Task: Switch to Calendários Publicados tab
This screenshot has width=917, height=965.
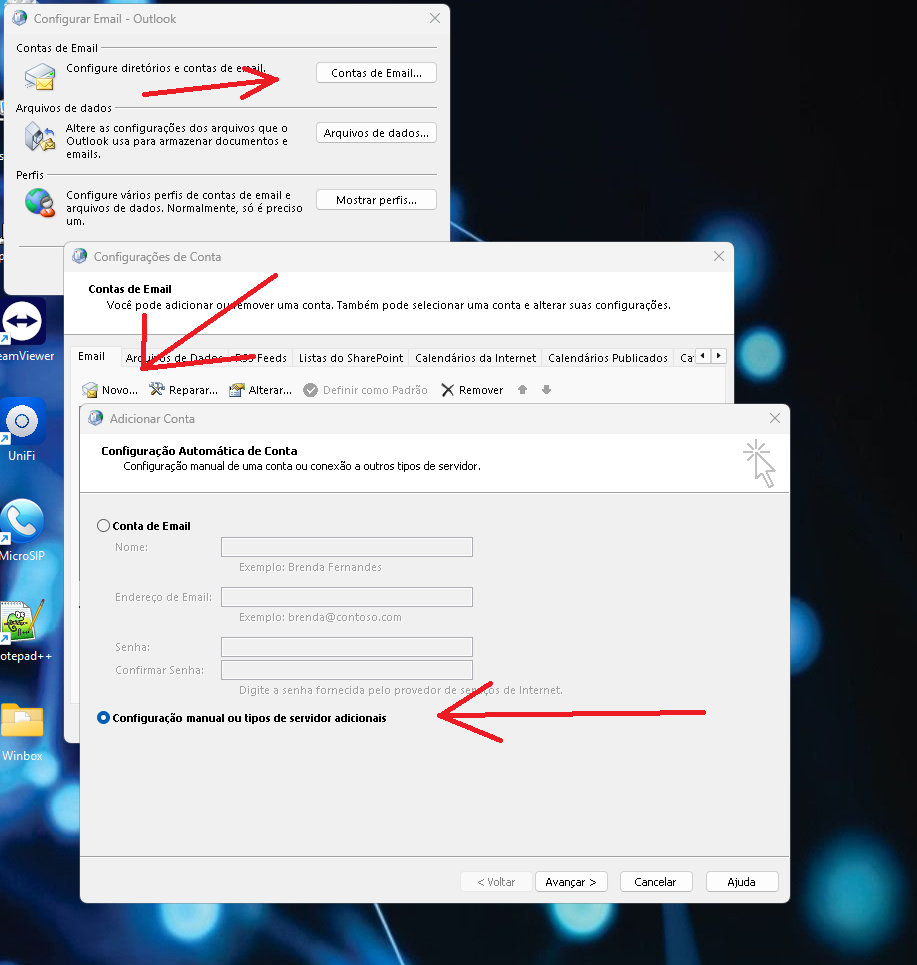Action: tap(607, 358)
